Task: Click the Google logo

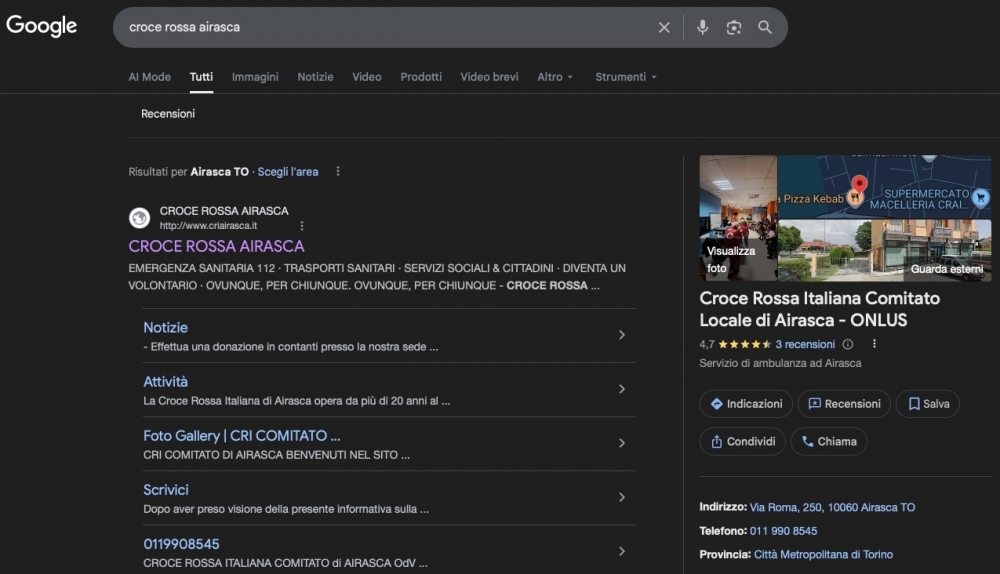Action: tap(42, 27)
